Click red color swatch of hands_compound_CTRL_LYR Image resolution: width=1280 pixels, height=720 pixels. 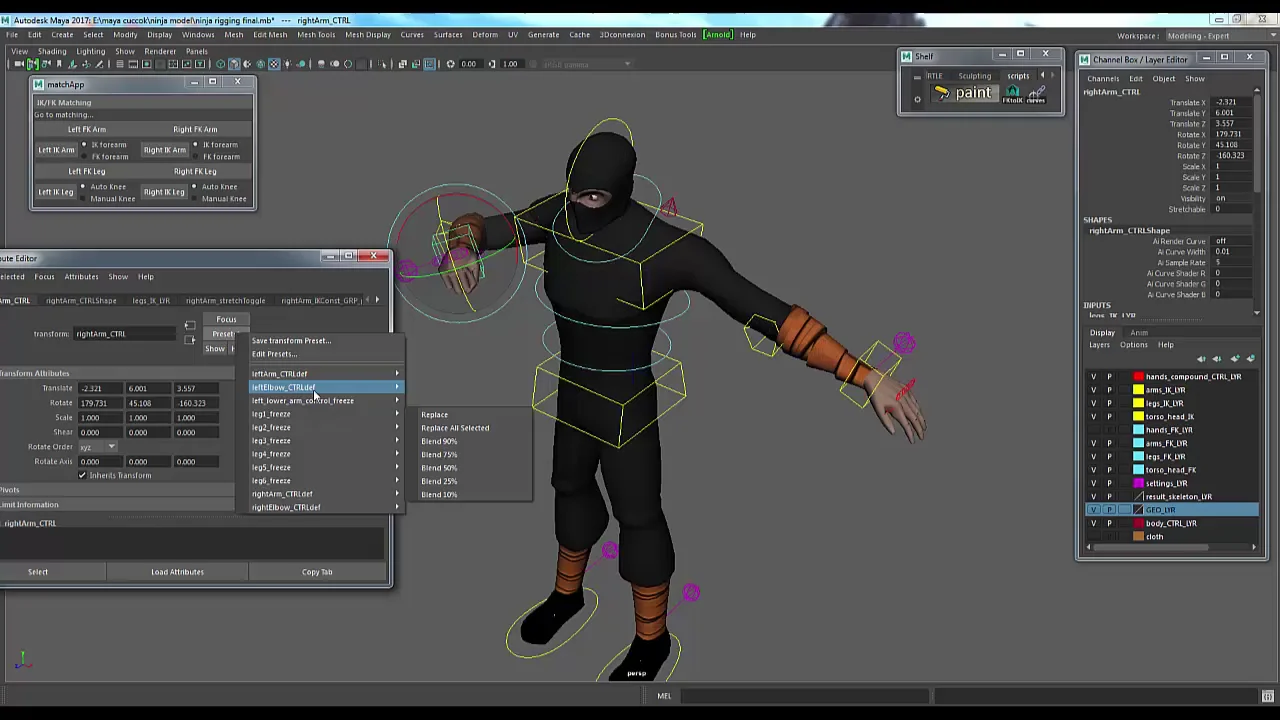click(x=1138, y=377)
